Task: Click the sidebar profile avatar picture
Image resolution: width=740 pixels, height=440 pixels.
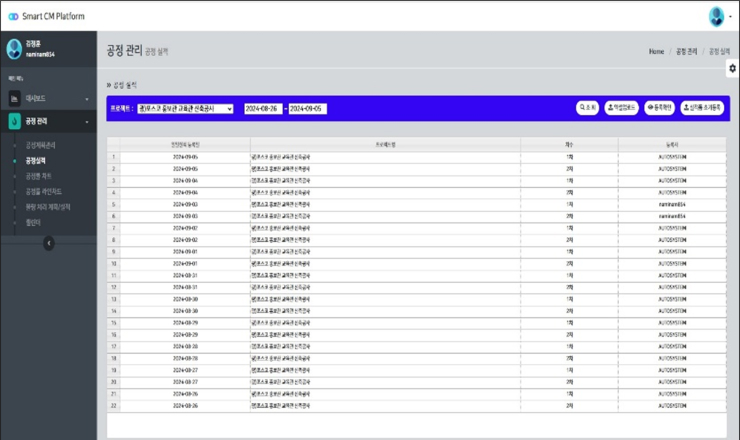Action: [12, 49]
